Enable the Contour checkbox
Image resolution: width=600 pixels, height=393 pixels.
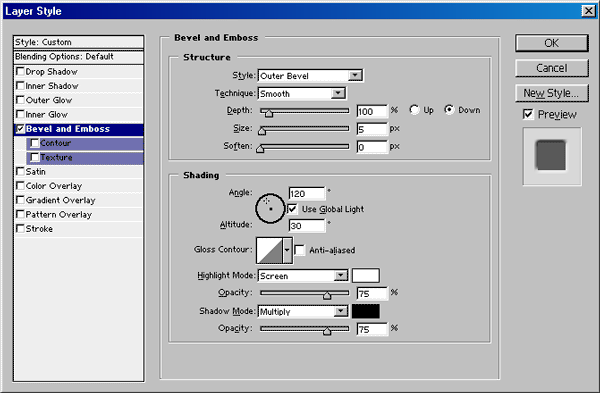click(35, 143)
